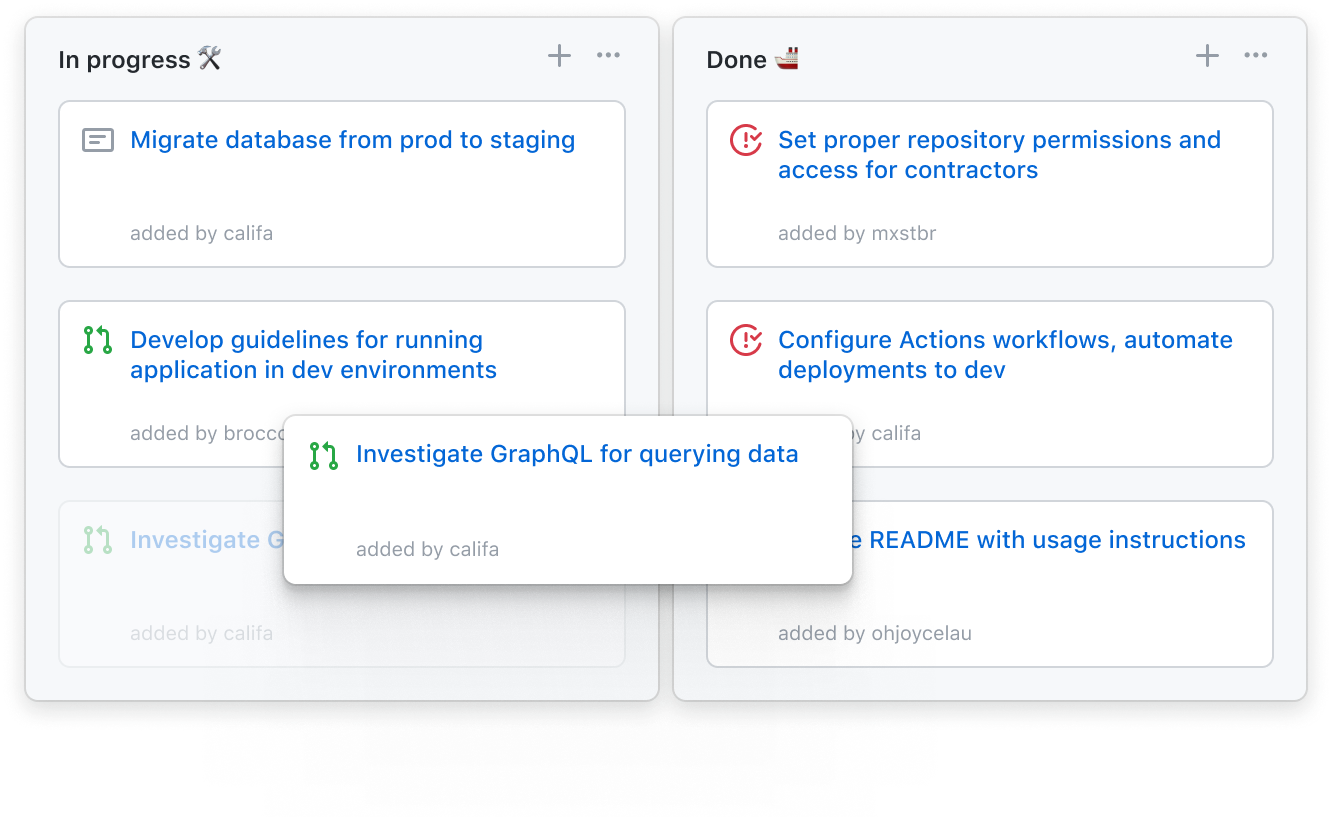1332x817 pixels.
Task: Click the In progress column heading
Action: [x=124, y=60]
